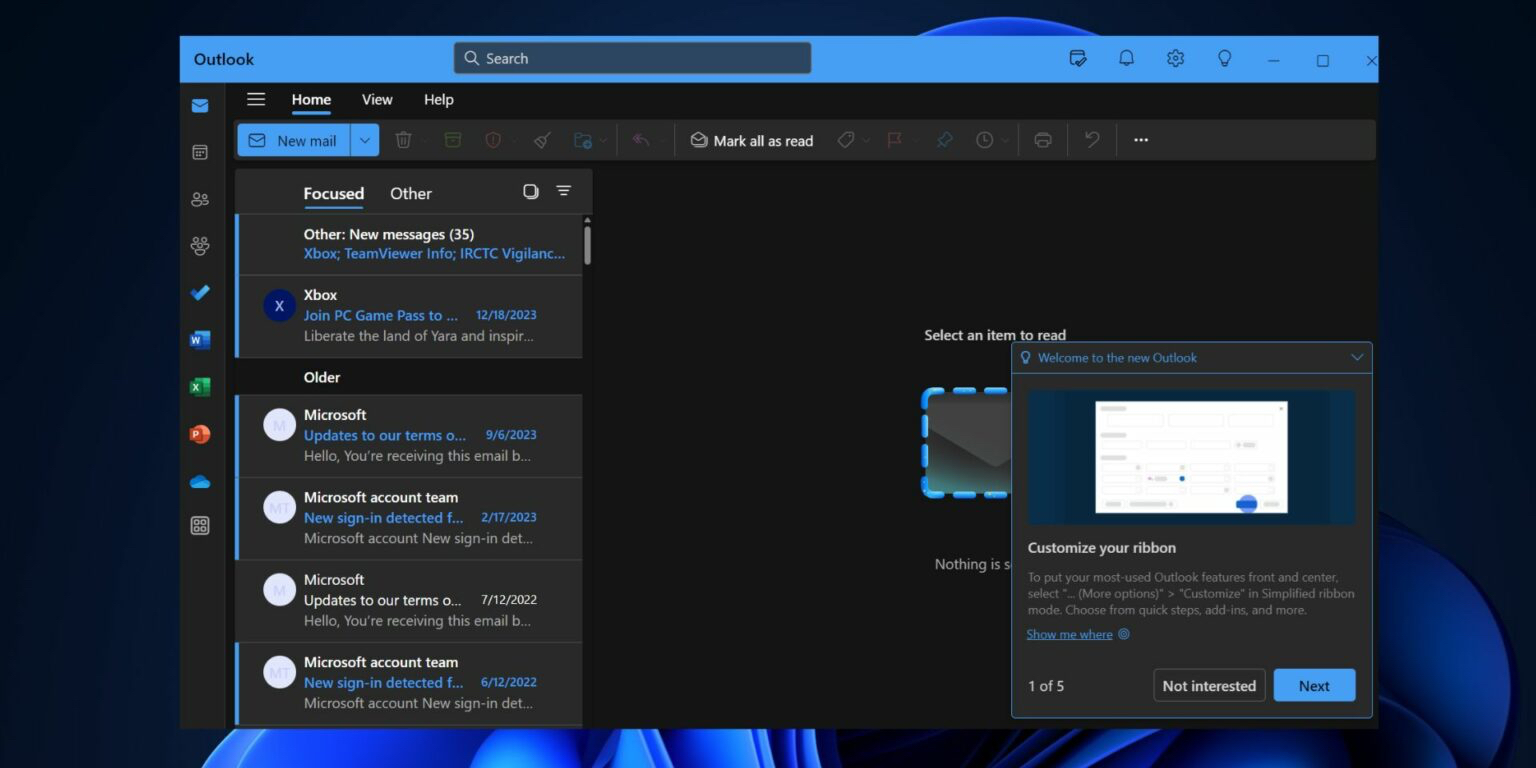Click the Older group header
The width and height of the screenshot is (1536, 768).
point(409,377)
